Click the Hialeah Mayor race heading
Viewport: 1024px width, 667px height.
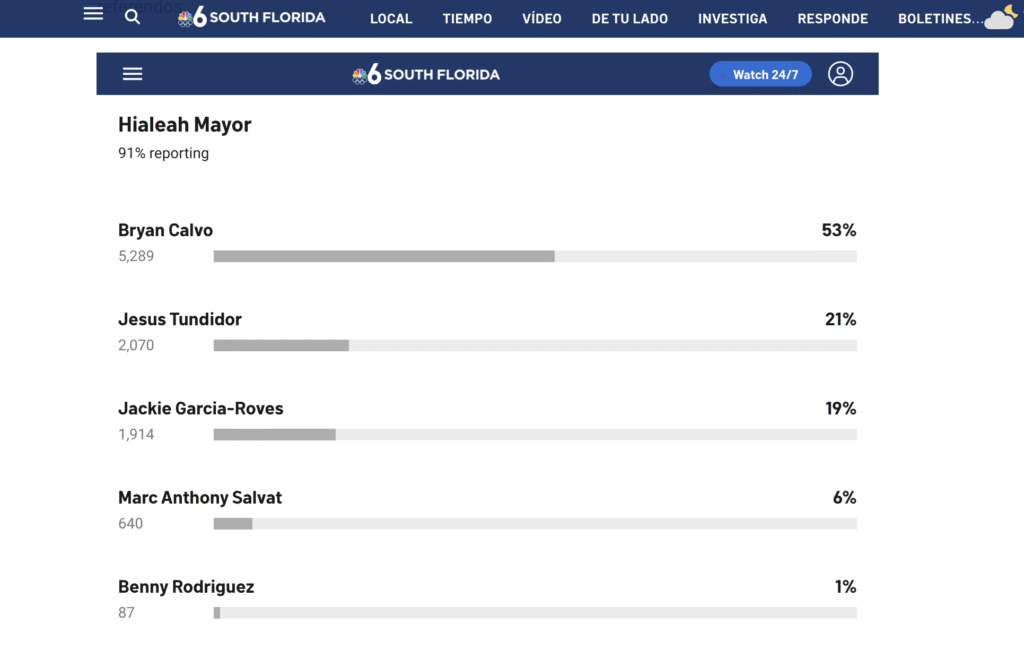coord(184,125)
